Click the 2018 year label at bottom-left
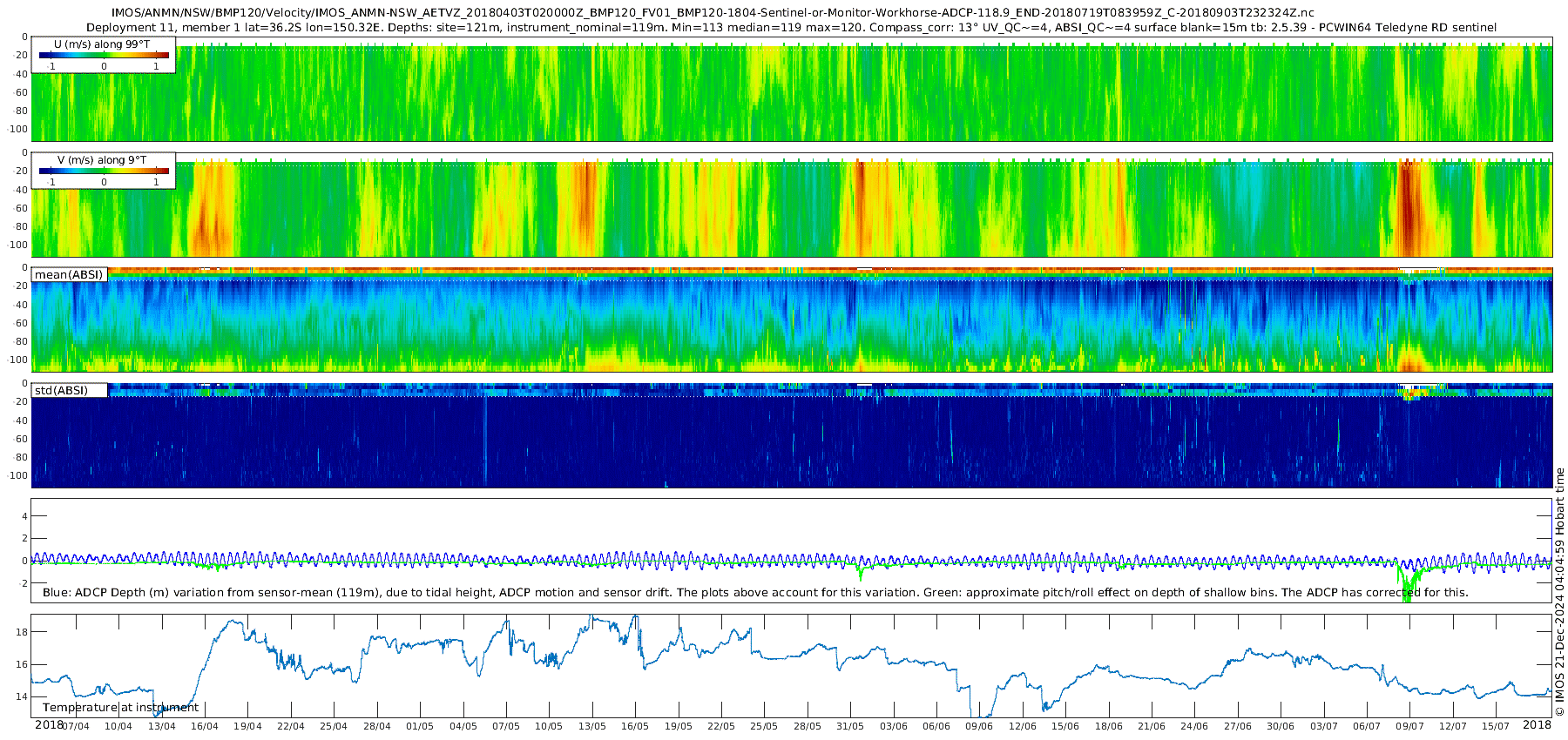Screen dimensions: 1568x740 click(x=49, y=725)
